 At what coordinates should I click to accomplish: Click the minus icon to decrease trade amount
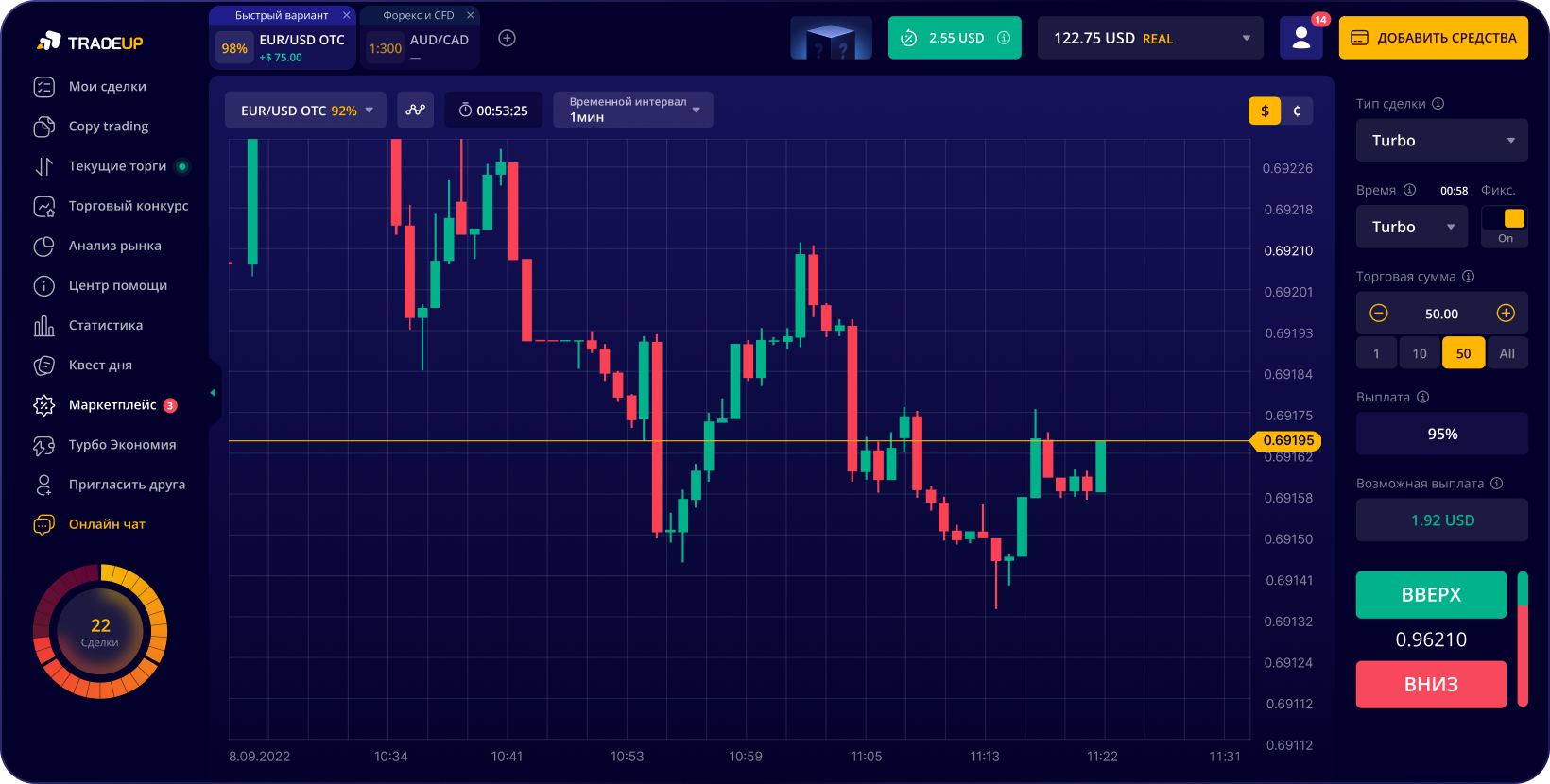1379,314
